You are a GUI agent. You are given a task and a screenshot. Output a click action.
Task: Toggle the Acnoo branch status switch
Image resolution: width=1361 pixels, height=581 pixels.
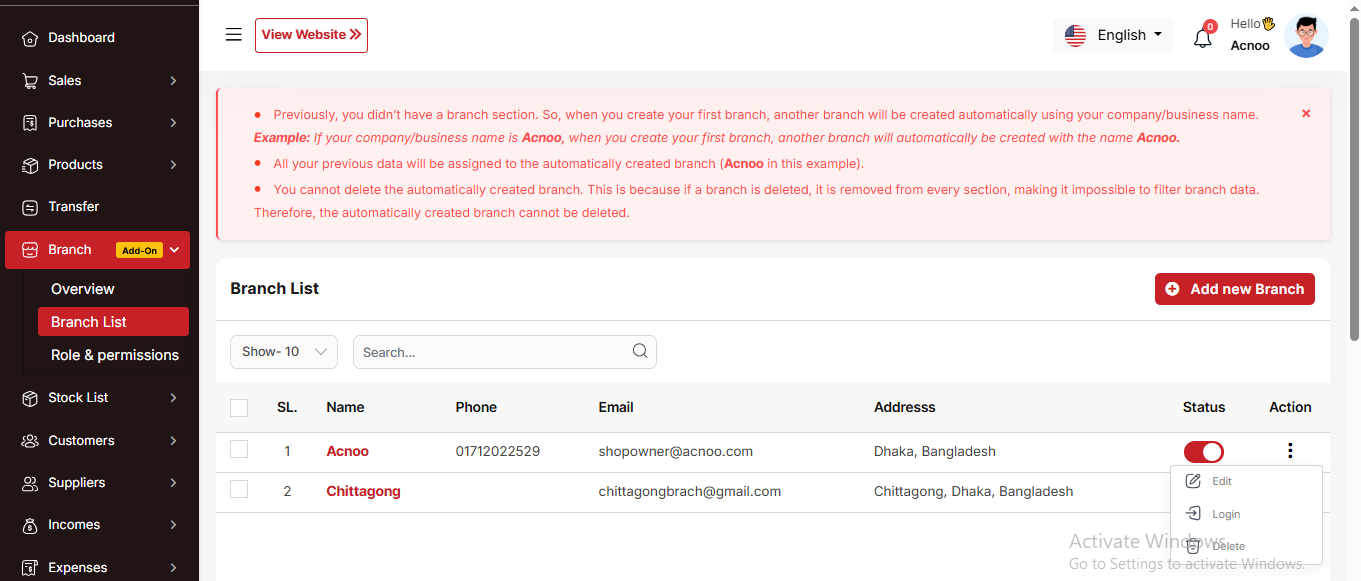[x=1203, y=452]
